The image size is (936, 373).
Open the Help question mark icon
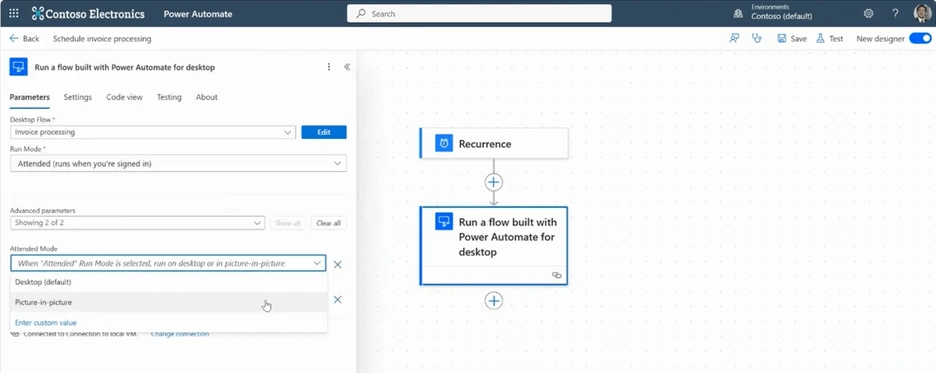coord(895,13)
